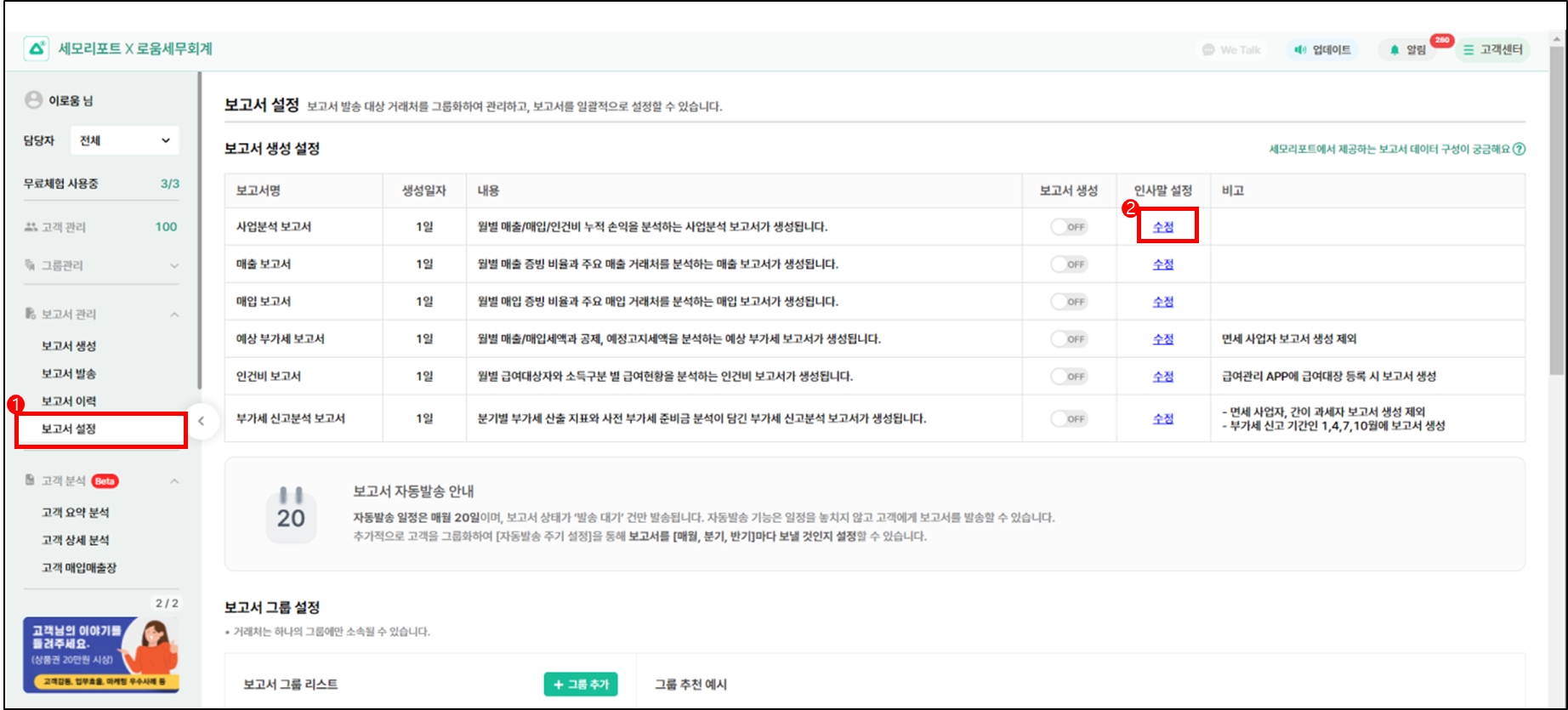Click the 세모리포트 logo icon
The image size is (1568, 710).
tap(36, 49)
